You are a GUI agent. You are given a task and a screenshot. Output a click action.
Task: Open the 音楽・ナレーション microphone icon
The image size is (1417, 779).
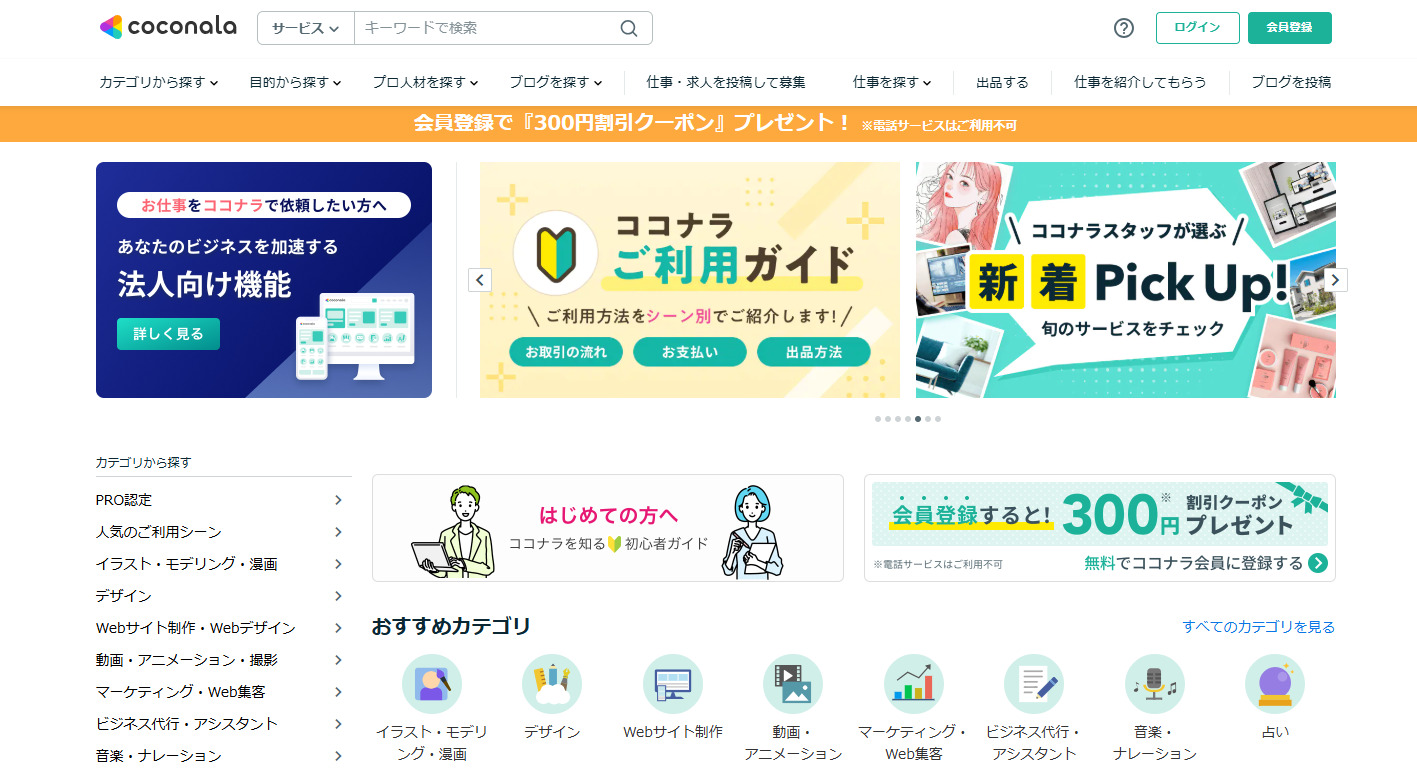tap(1155, 684)
